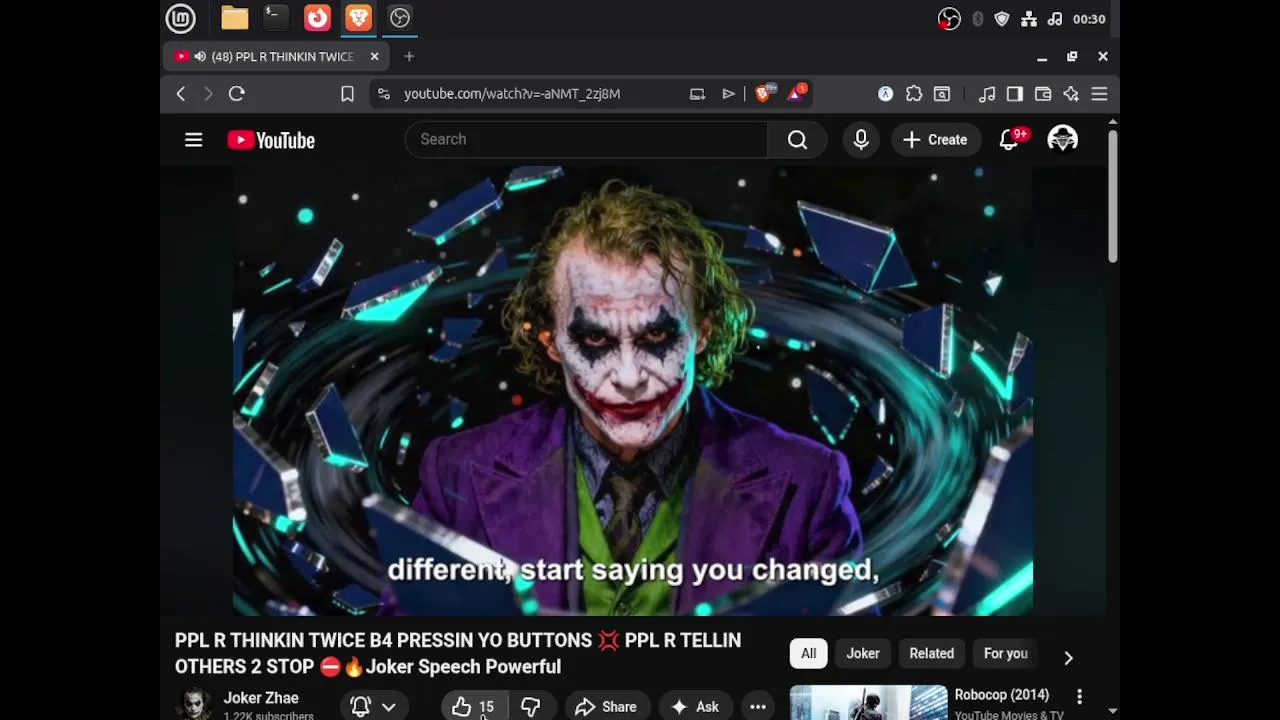Click the media cast icon in address bar
This screenshot has height=720, width=1280.
pyautogui.click(x=697, y=94)
